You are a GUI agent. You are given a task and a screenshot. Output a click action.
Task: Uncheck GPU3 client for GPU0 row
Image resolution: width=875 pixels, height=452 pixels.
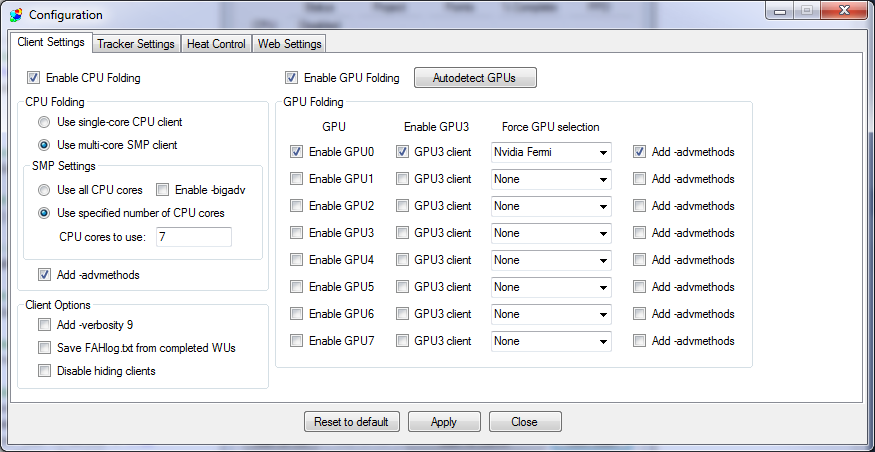click(402, 152)
